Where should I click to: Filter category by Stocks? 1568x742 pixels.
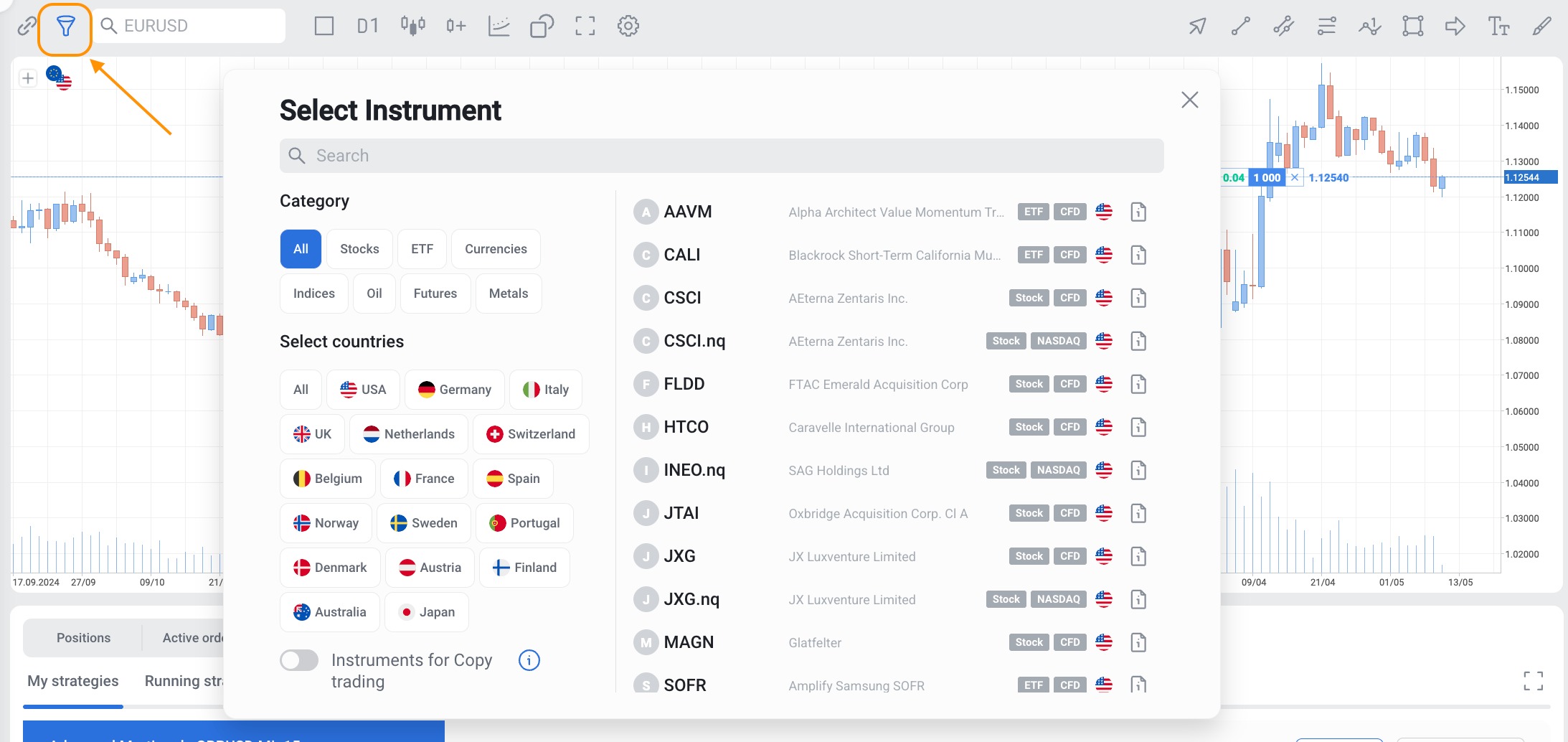tap(359, 249)
